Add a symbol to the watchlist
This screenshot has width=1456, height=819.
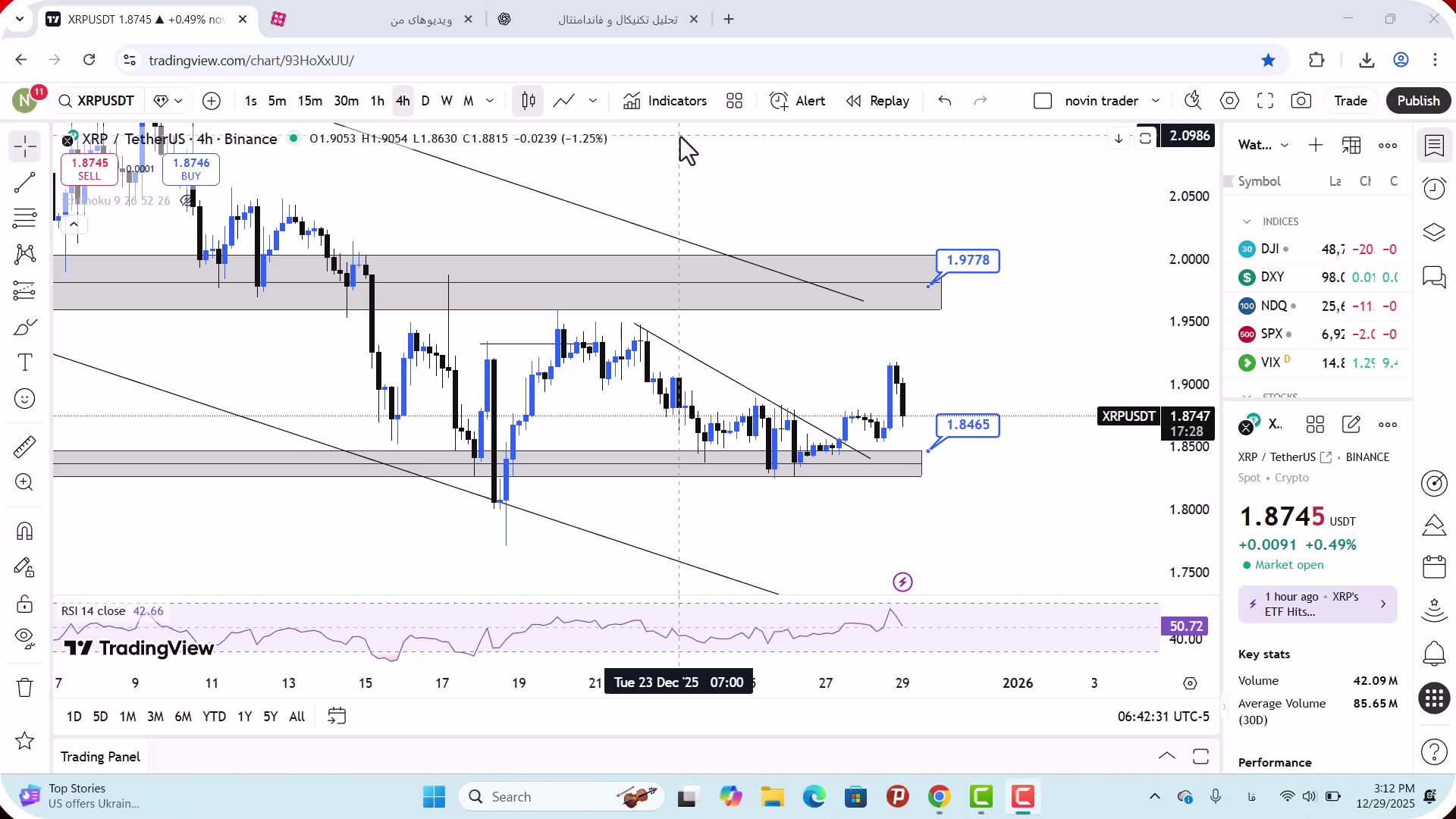pos(1316,145)
